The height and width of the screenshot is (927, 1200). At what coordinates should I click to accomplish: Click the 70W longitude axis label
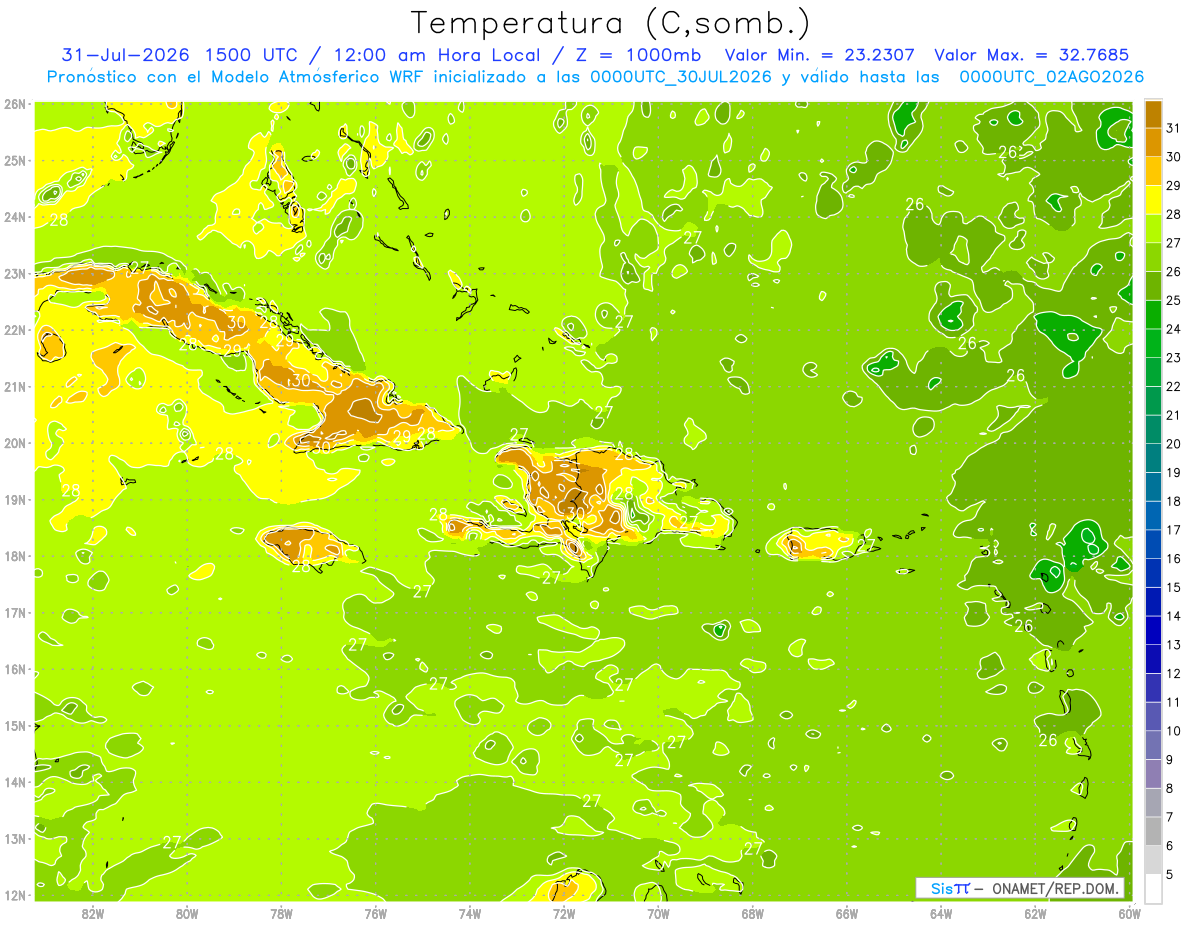point(658,913)
